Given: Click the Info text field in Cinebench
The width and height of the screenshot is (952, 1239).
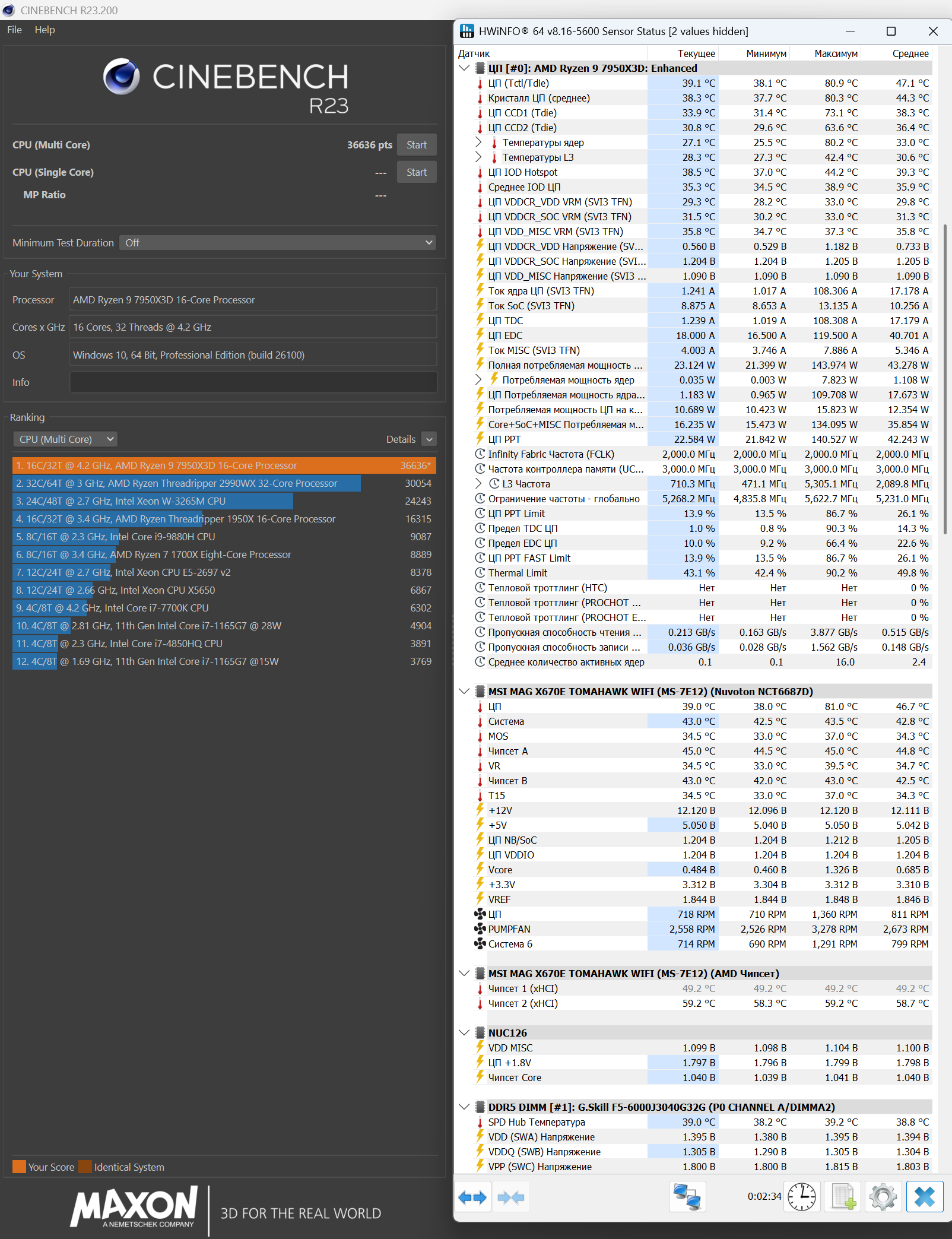Looking at the screenshot, I should coord(253,382).
